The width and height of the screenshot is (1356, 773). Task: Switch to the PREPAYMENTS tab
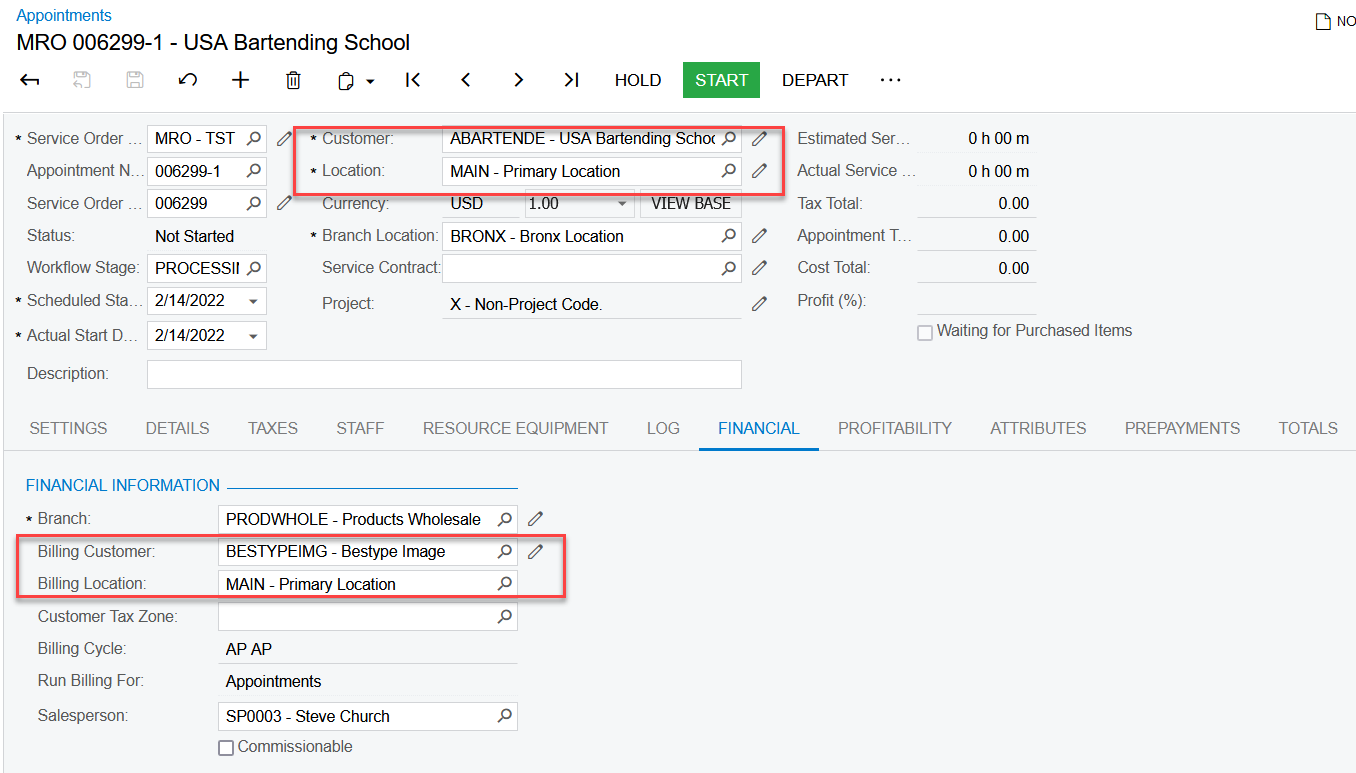[x=1182, y=428]
